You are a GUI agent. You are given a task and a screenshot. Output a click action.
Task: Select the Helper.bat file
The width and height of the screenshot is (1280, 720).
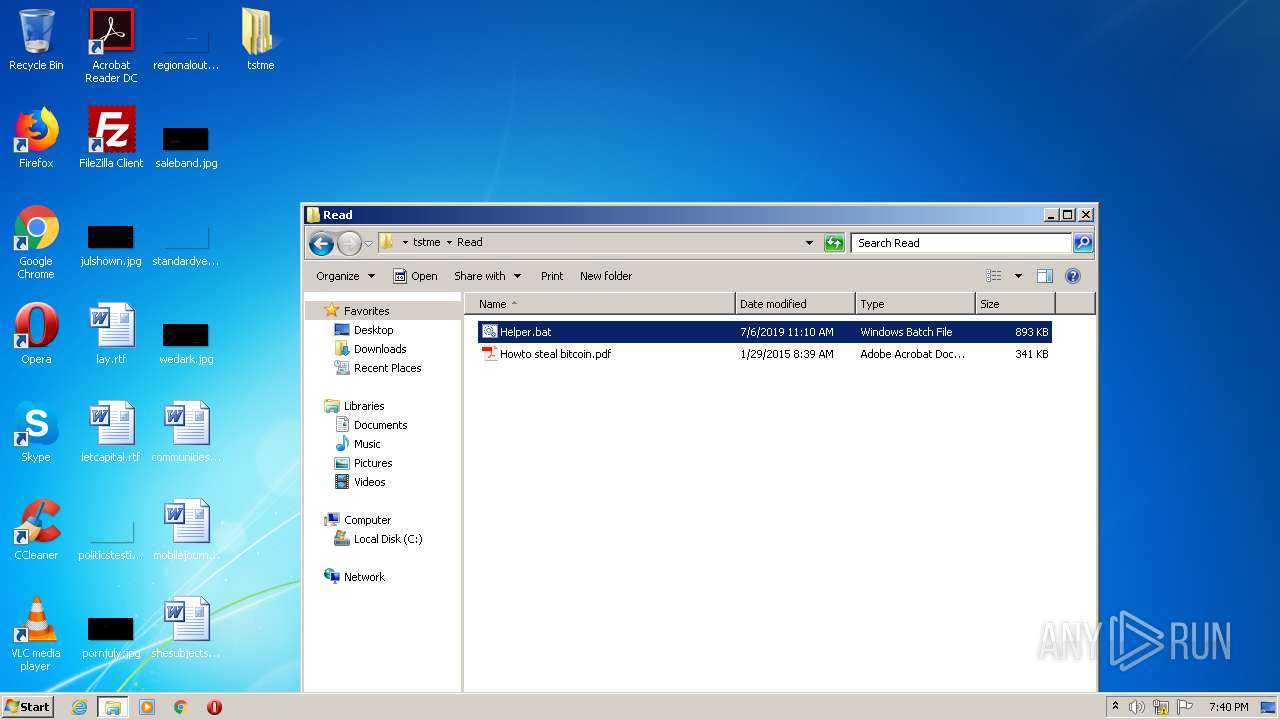pos(765,332)
